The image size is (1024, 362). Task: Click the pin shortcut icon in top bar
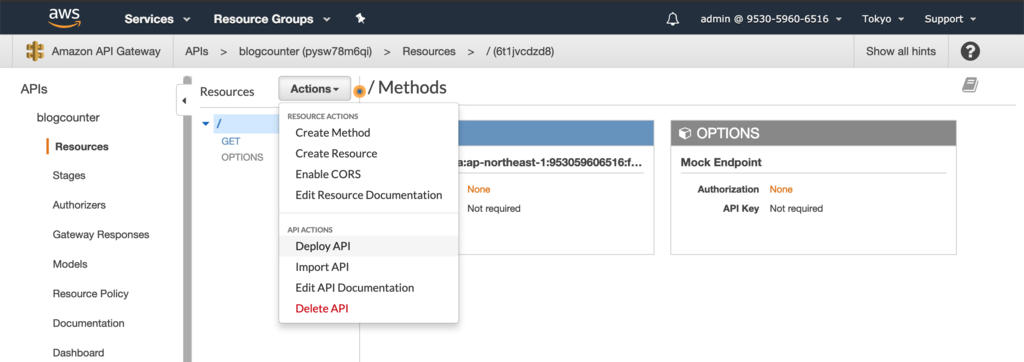[360, 19]
